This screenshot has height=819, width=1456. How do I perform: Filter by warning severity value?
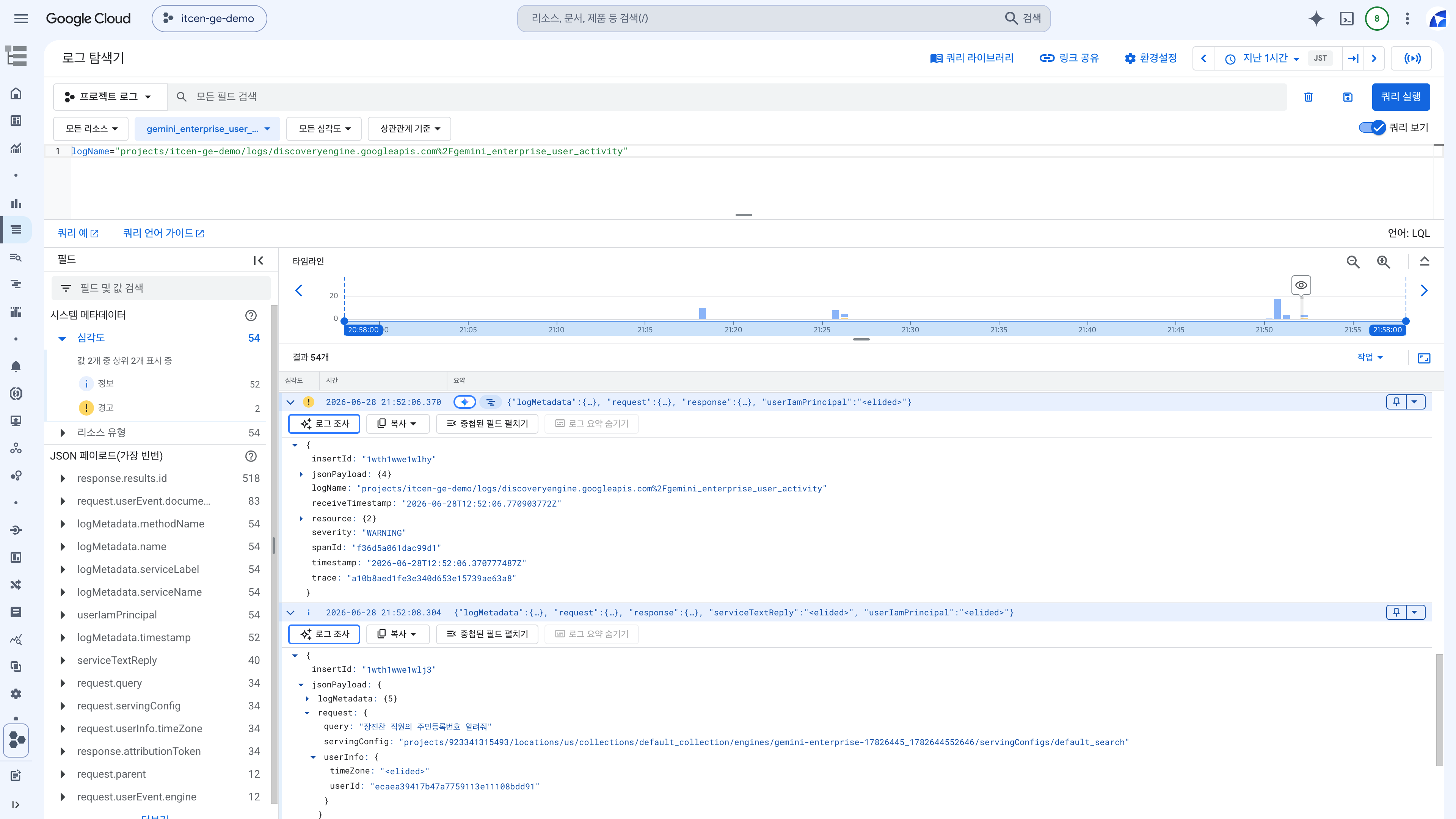pos(106,408)
